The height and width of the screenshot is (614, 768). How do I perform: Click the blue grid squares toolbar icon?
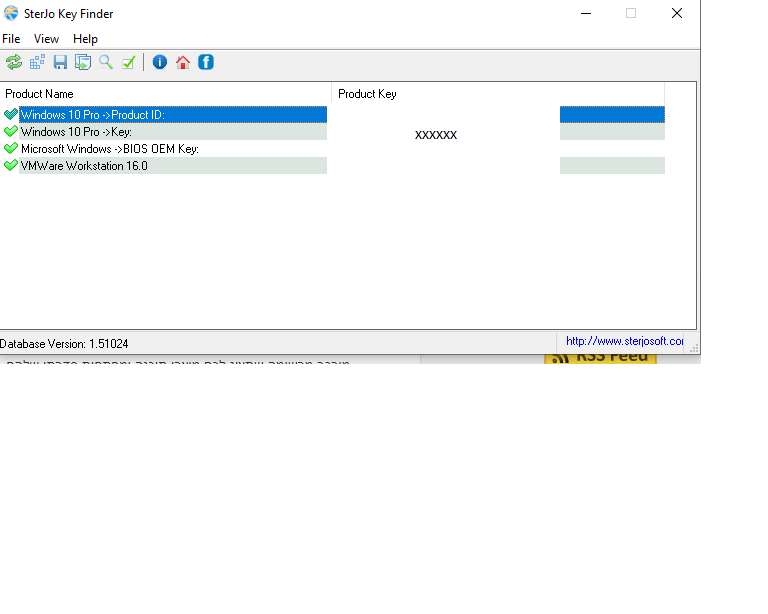coord(37,62)
